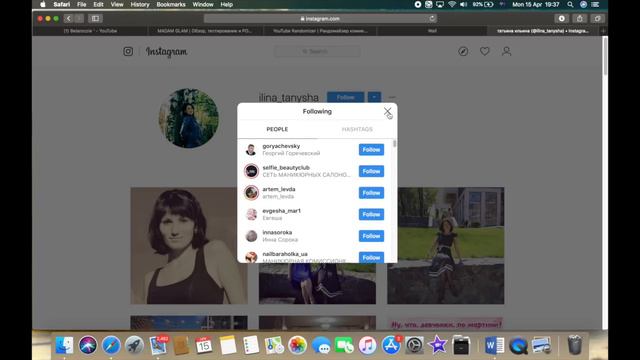Open Spotlight search in menu bar
The height and width of the screenshot is (360, 640).
point(570,4)
